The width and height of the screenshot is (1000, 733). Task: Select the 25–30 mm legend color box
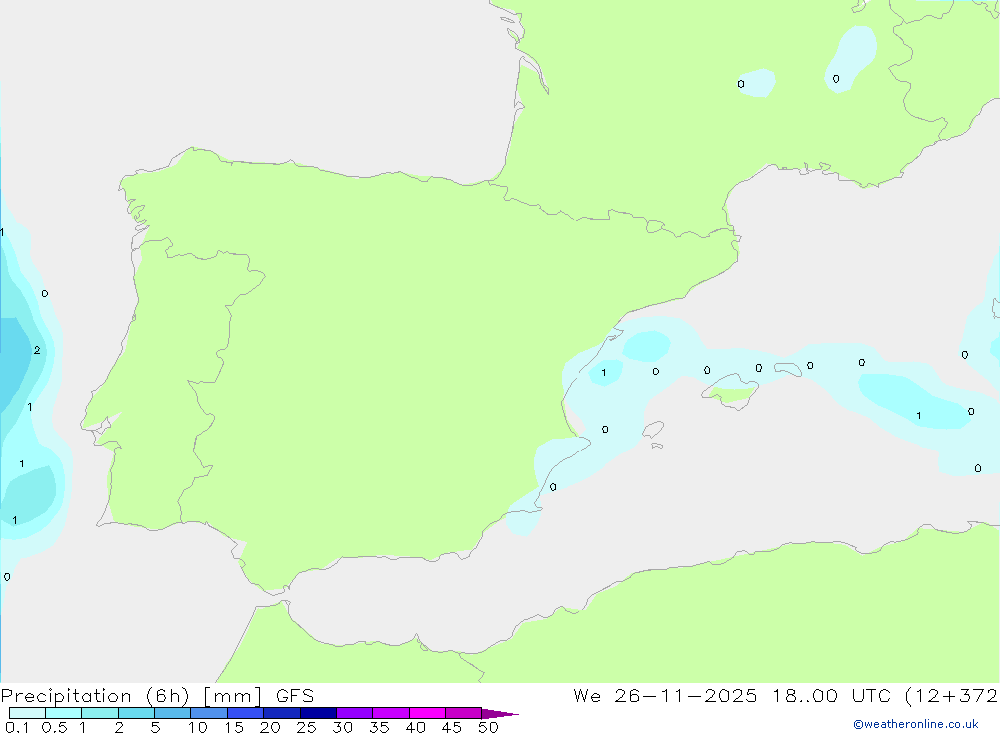[318, 713]
